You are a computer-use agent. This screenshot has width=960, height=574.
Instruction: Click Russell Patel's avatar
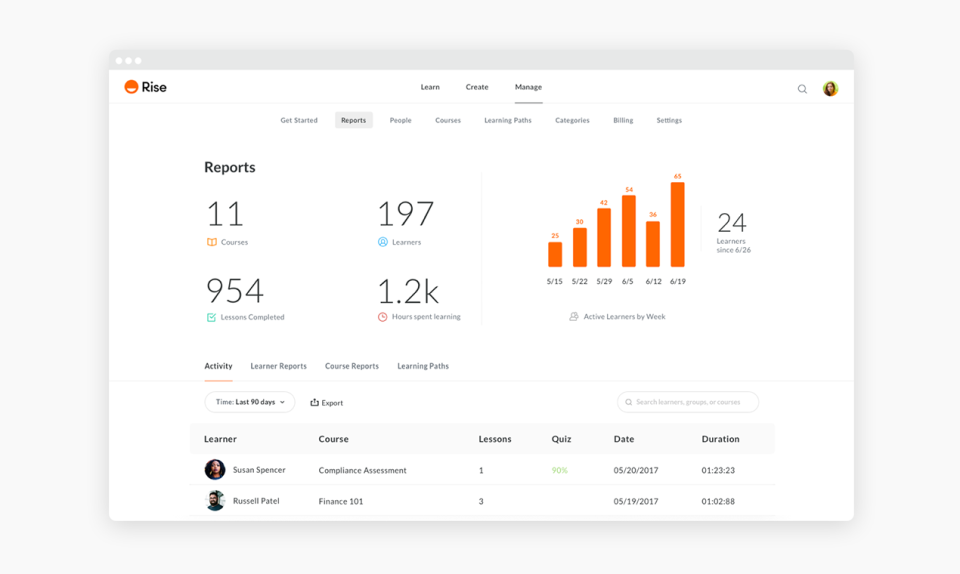[215, 501]
